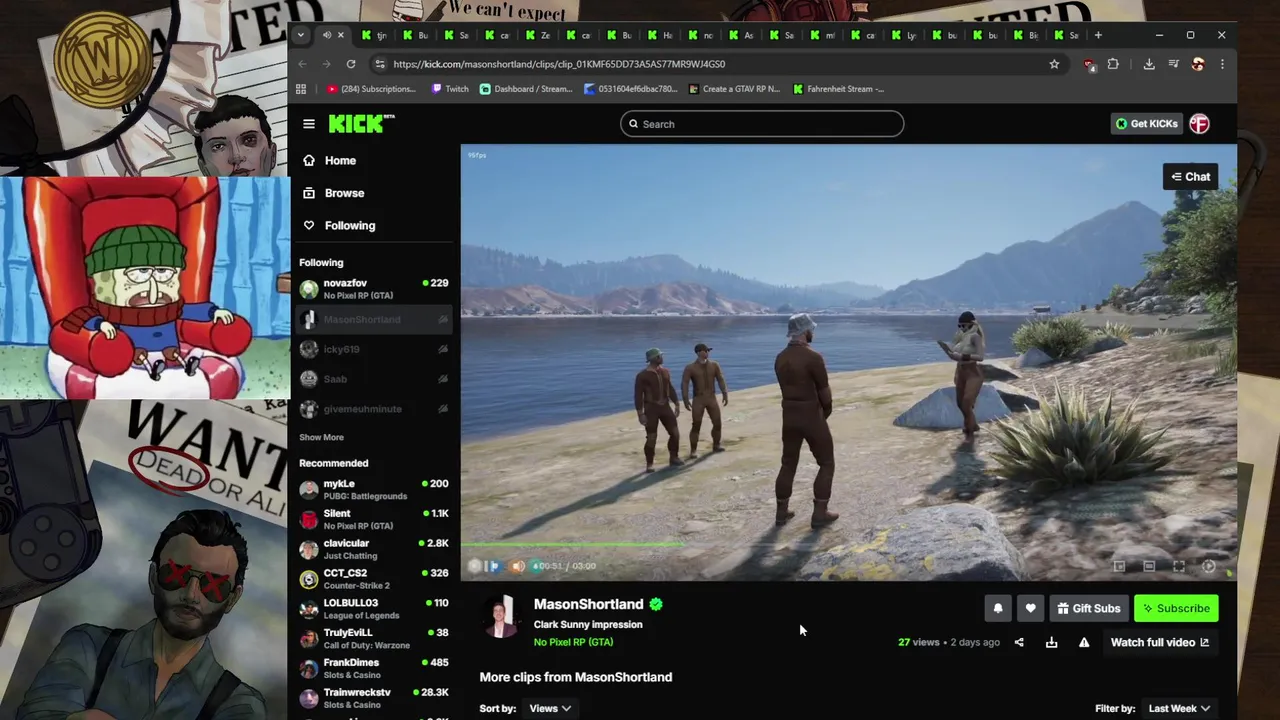This screenshot has width=1280, height=720.
Task: Open the Filter by Last Week dropdown
Action: (1179, 708)
